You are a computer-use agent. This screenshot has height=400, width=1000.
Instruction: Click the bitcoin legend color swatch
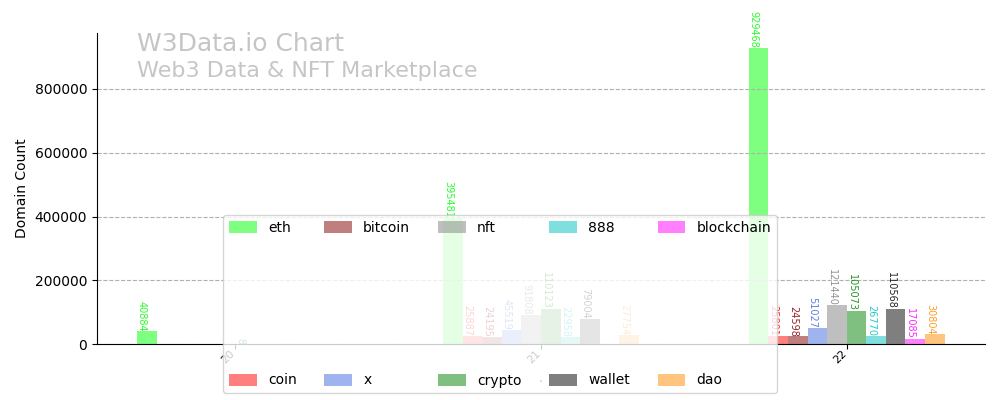click(x=338, y=227)
